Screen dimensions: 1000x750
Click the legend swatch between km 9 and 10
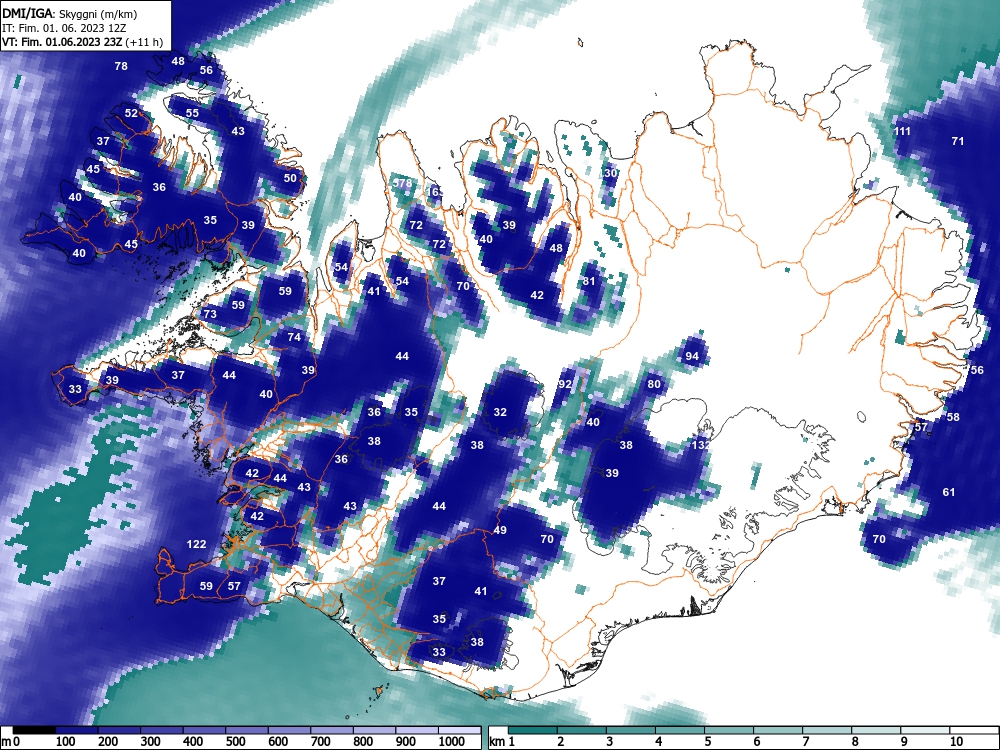[x=925, y=730]
